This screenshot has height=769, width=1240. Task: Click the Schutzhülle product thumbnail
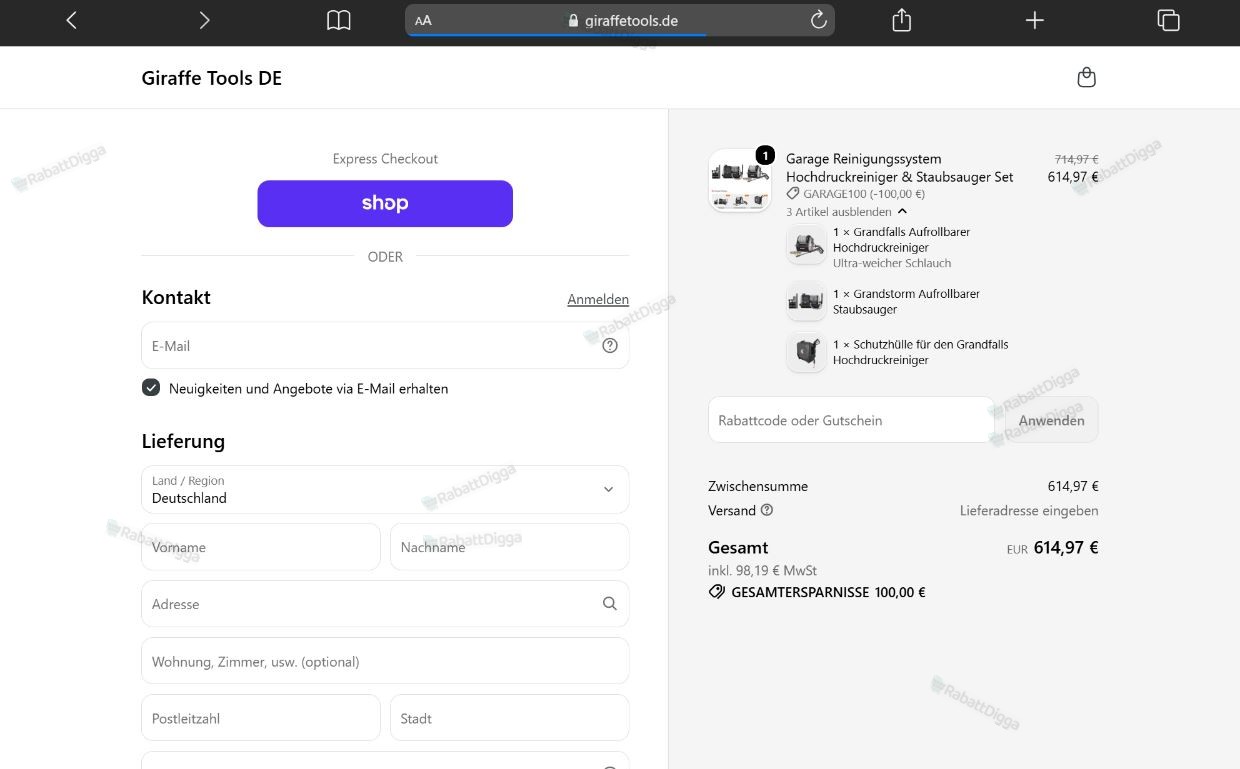click(806, 352)
